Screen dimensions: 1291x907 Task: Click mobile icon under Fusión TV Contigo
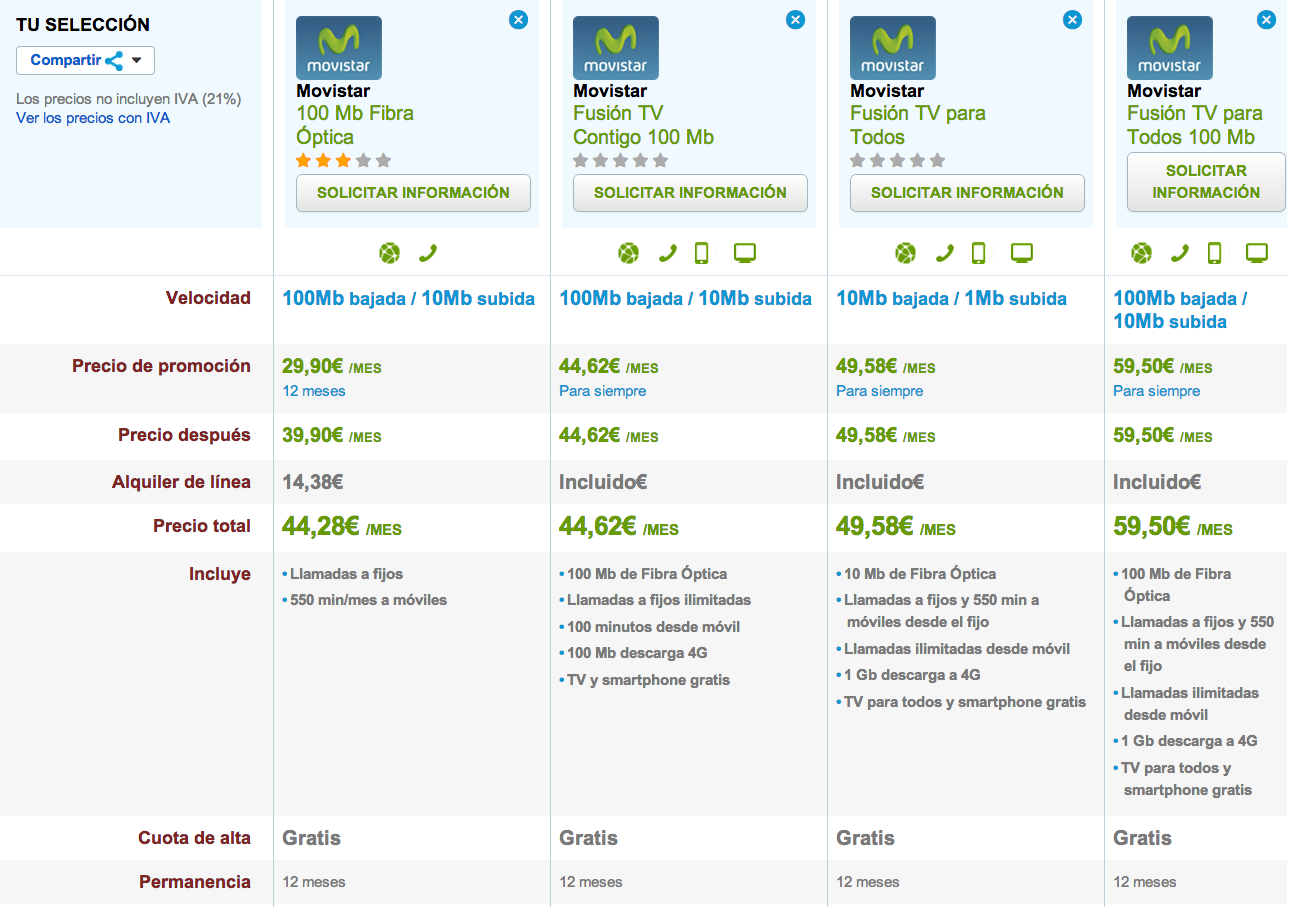pyautogui.click(x=701, y=253)
